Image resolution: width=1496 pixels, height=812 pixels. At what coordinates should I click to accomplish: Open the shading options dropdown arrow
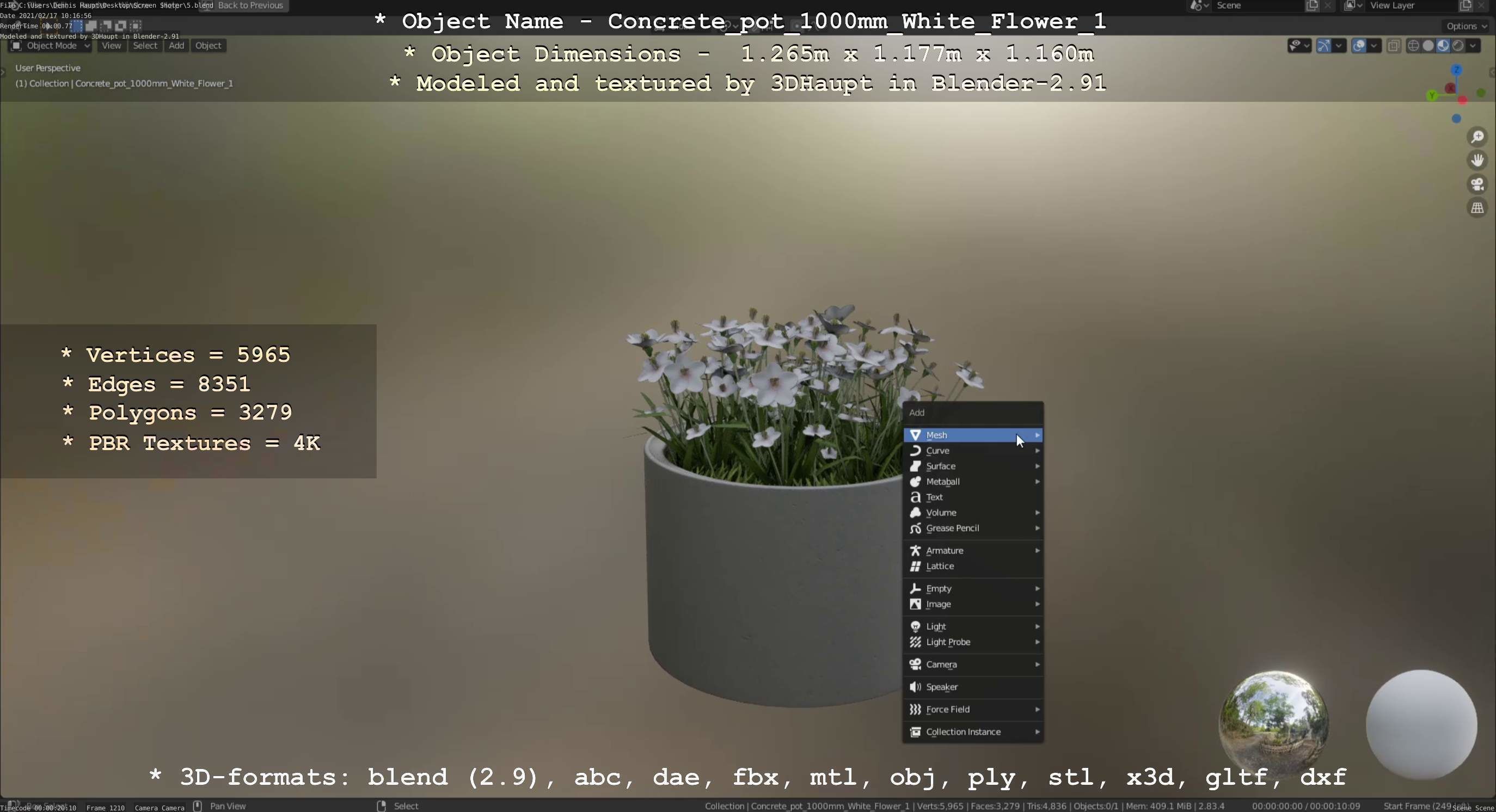(x=1473, y=46)
